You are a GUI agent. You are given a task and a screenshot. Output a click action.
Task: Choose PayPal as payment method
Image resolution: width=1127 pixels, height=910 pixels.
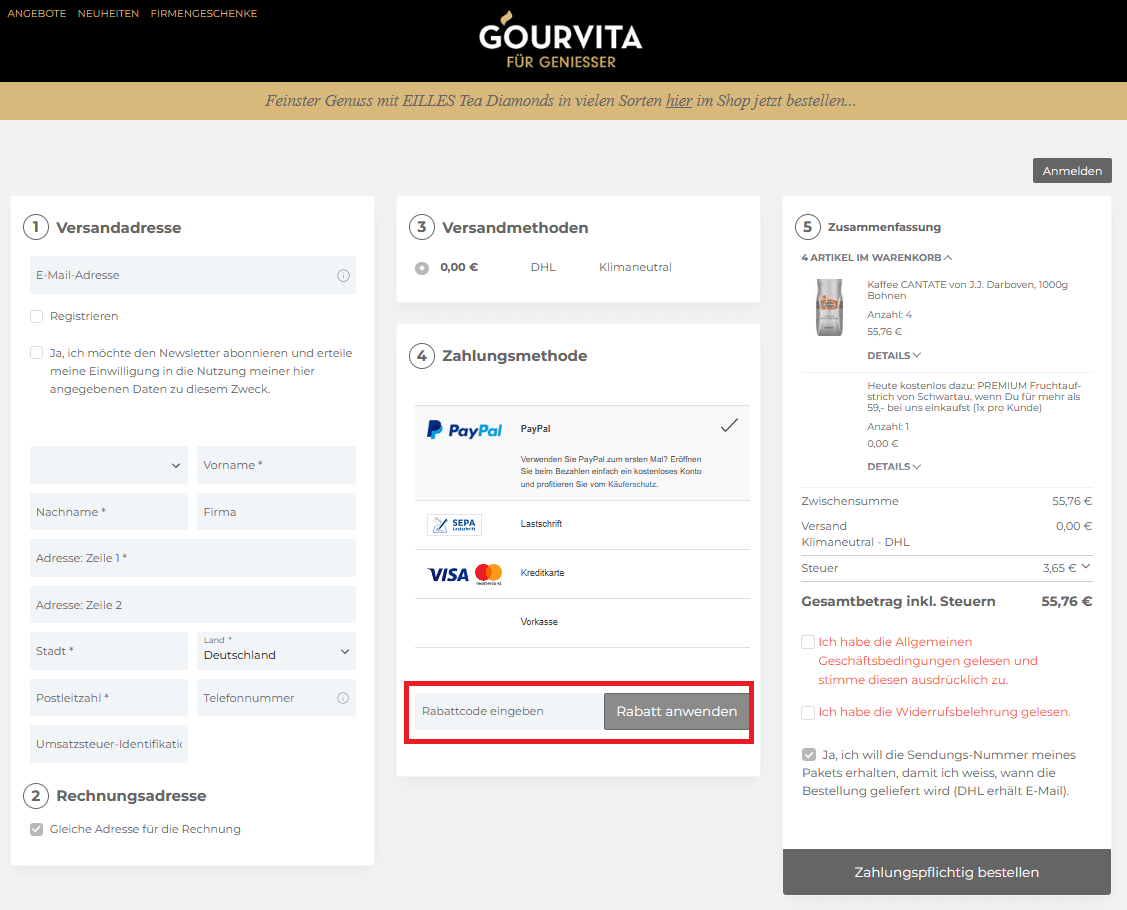[582, 453]
